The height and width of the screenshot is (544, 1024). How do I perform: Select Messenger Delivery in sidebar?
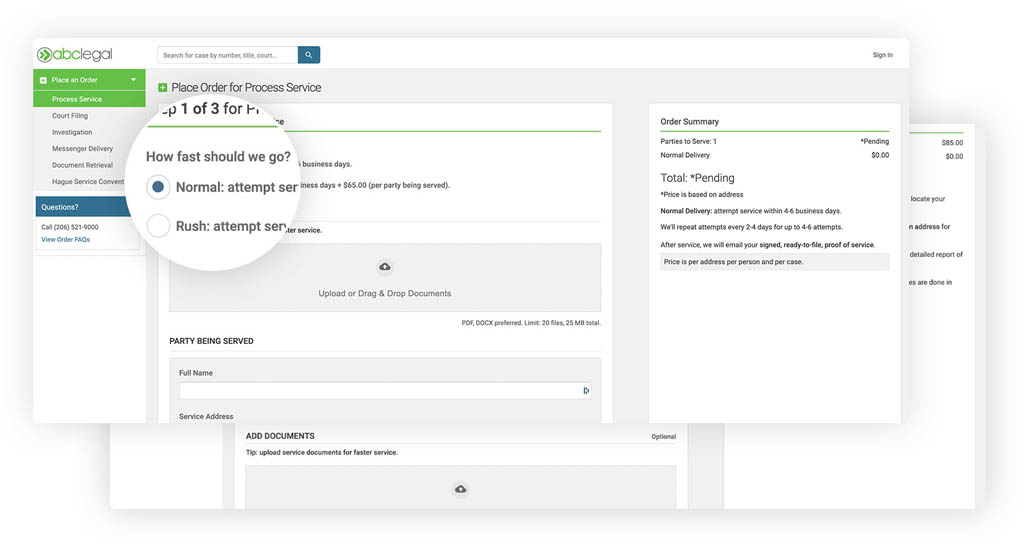click(x=82, y=149)
